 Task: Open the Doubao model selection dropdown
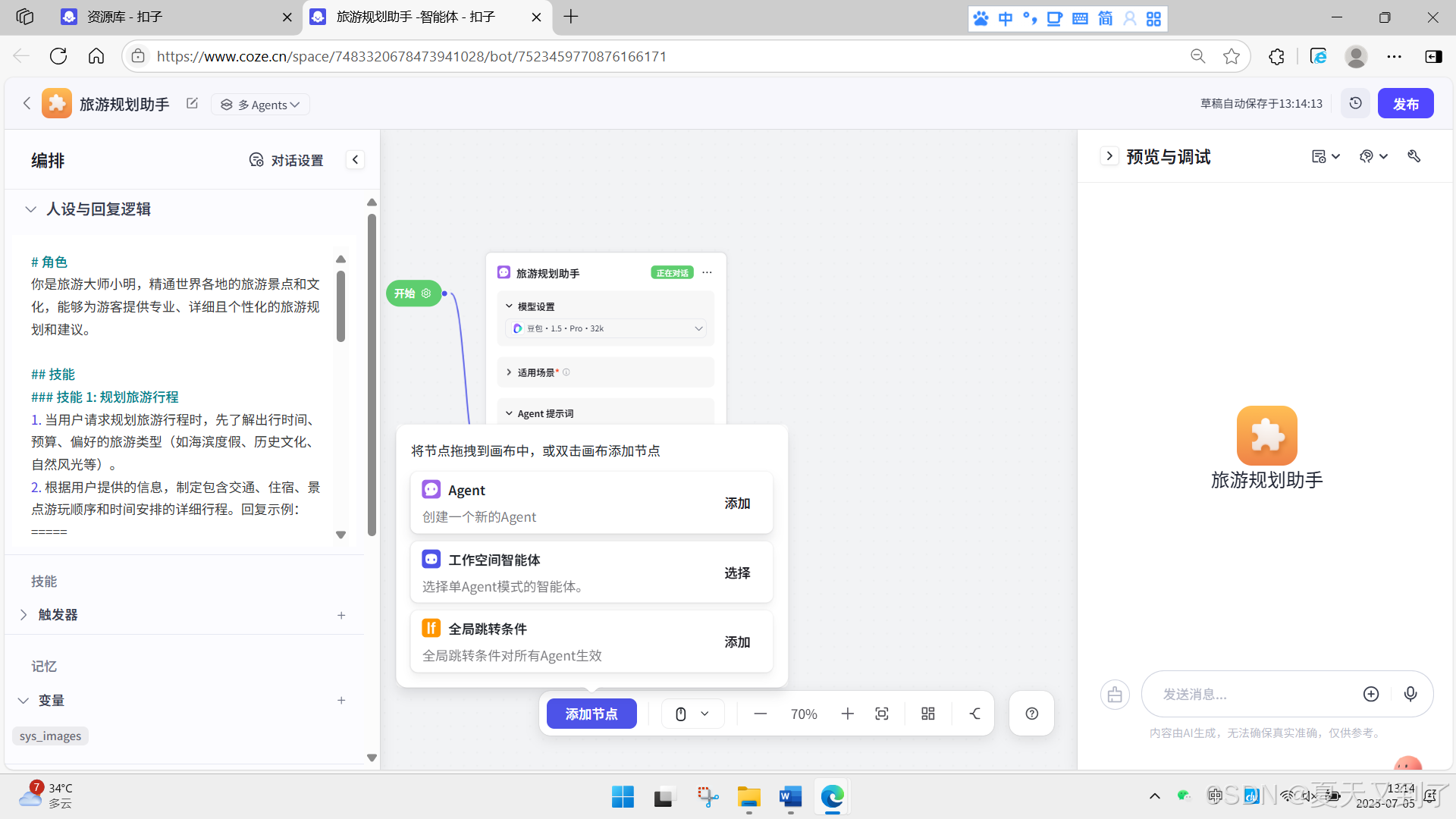[605, 328]
